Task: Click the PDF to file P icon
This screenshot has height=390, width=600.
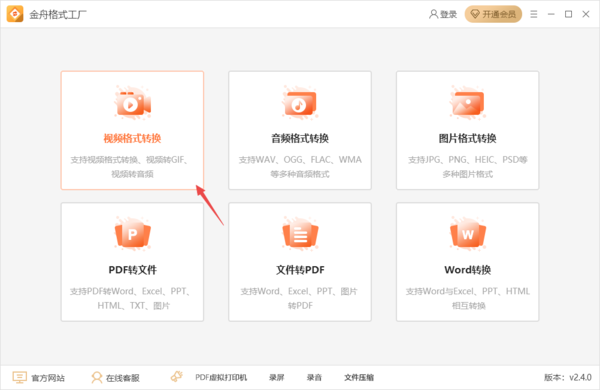Action: (132, 233)
